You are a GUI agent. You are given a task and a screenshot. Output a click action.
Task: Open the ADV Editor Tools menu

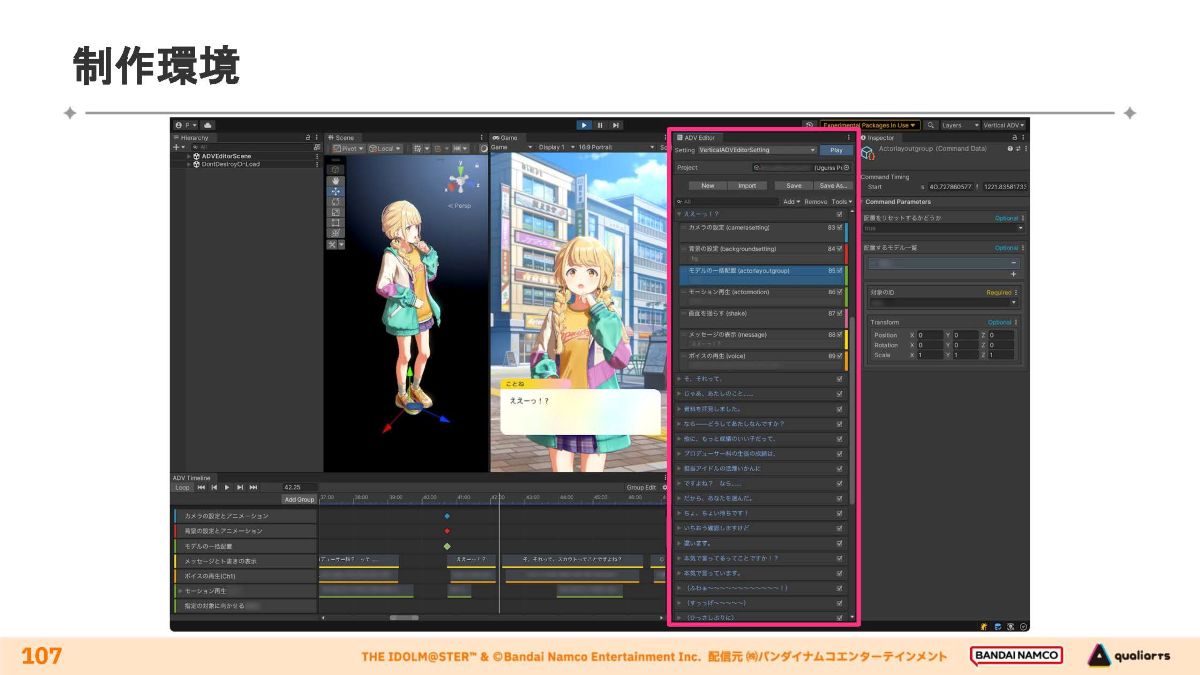coord(842,202)
